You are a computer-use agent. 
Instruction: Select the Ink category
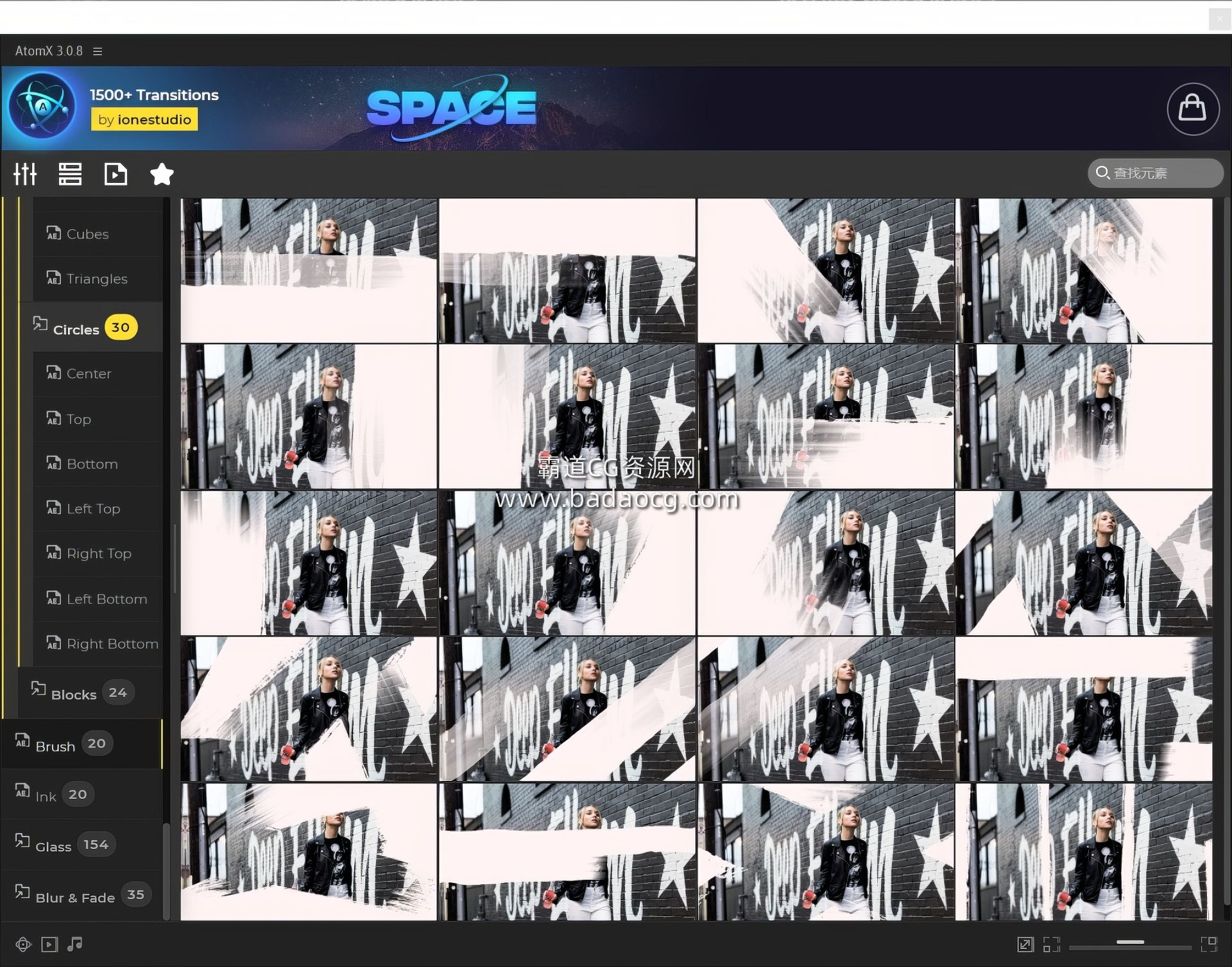82,795
